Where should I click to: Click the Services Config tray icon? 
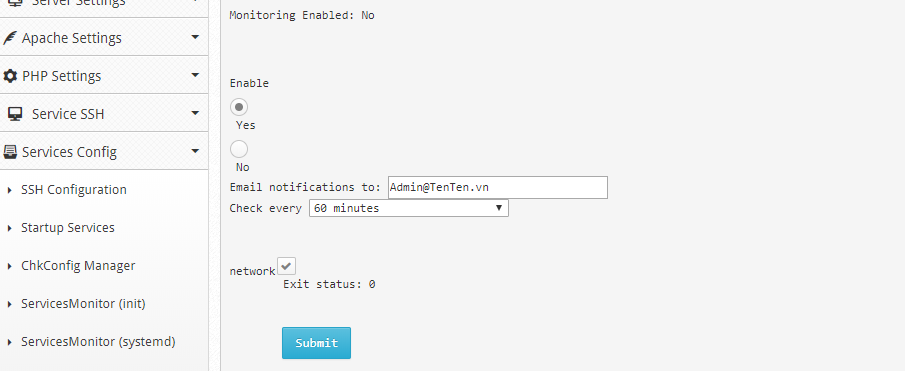point(10,152)
